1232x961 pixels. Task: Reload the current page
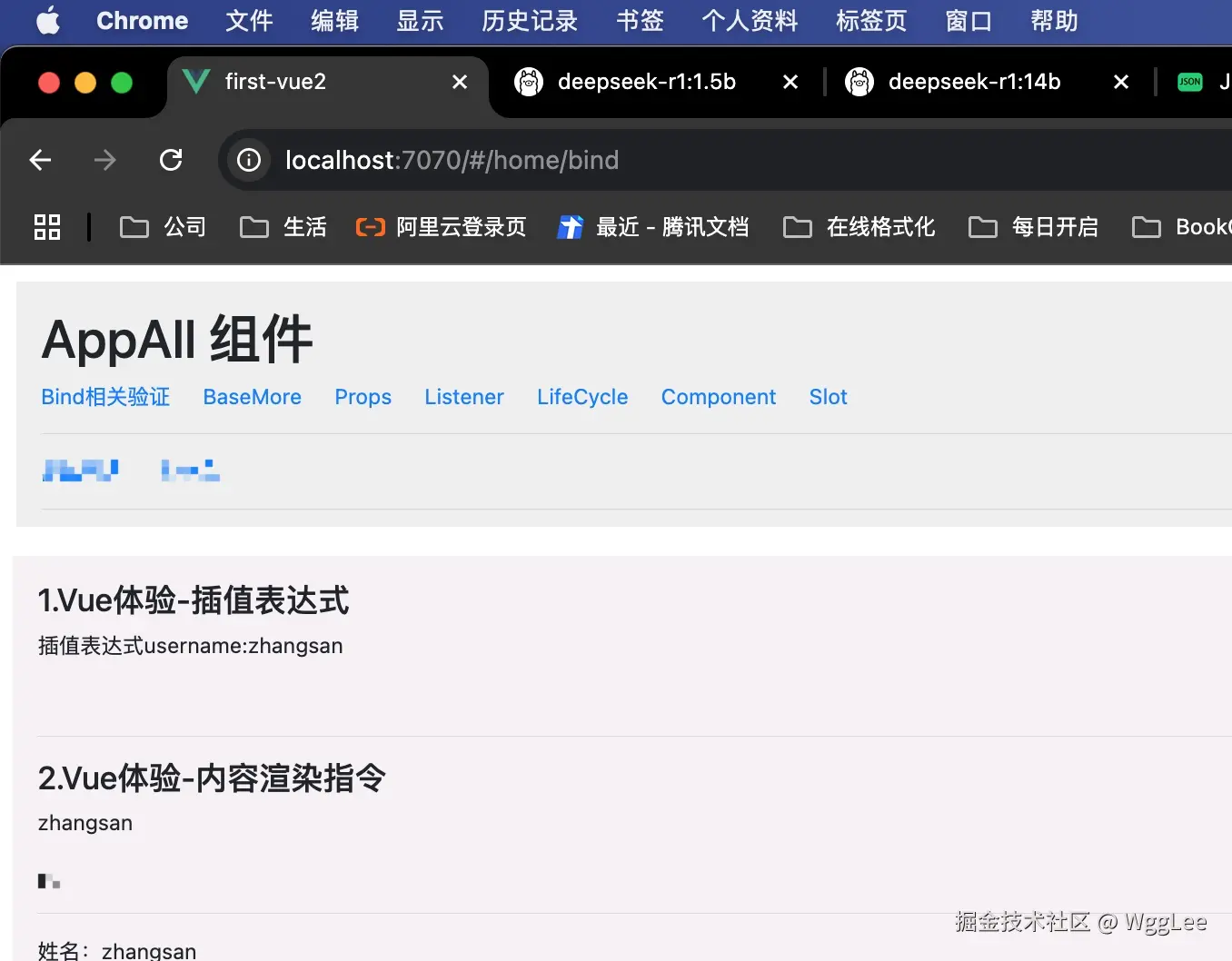(171, 160)
